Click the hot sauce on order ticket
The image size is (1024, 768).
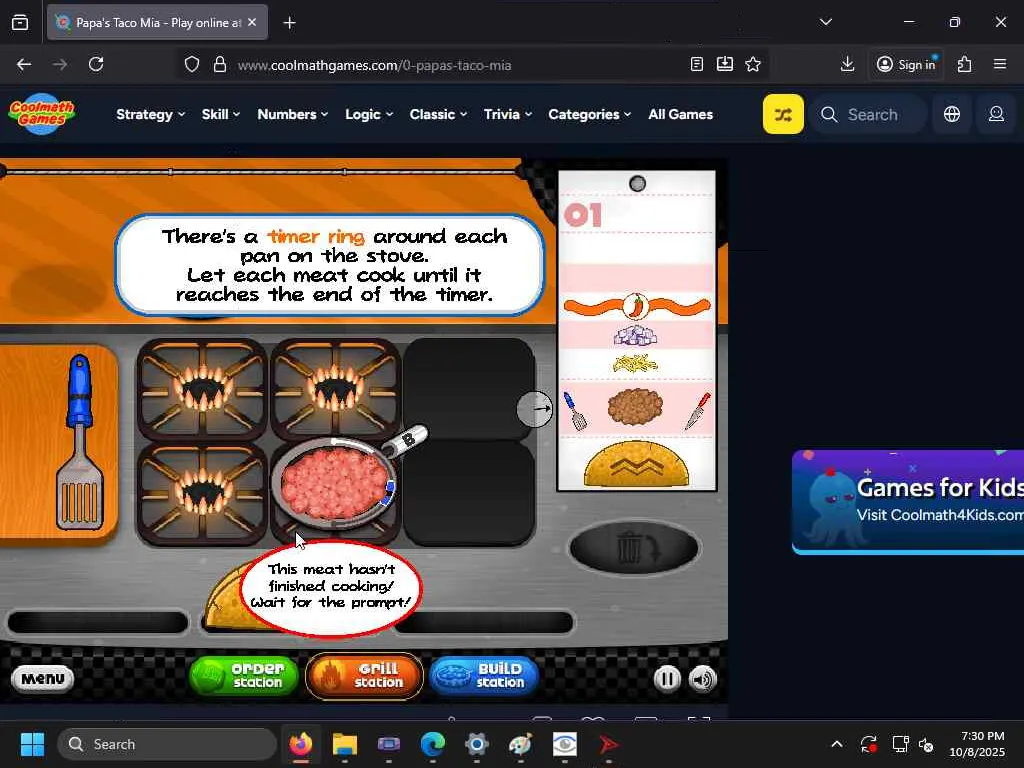pyautogui.click(x=636, y=306)
